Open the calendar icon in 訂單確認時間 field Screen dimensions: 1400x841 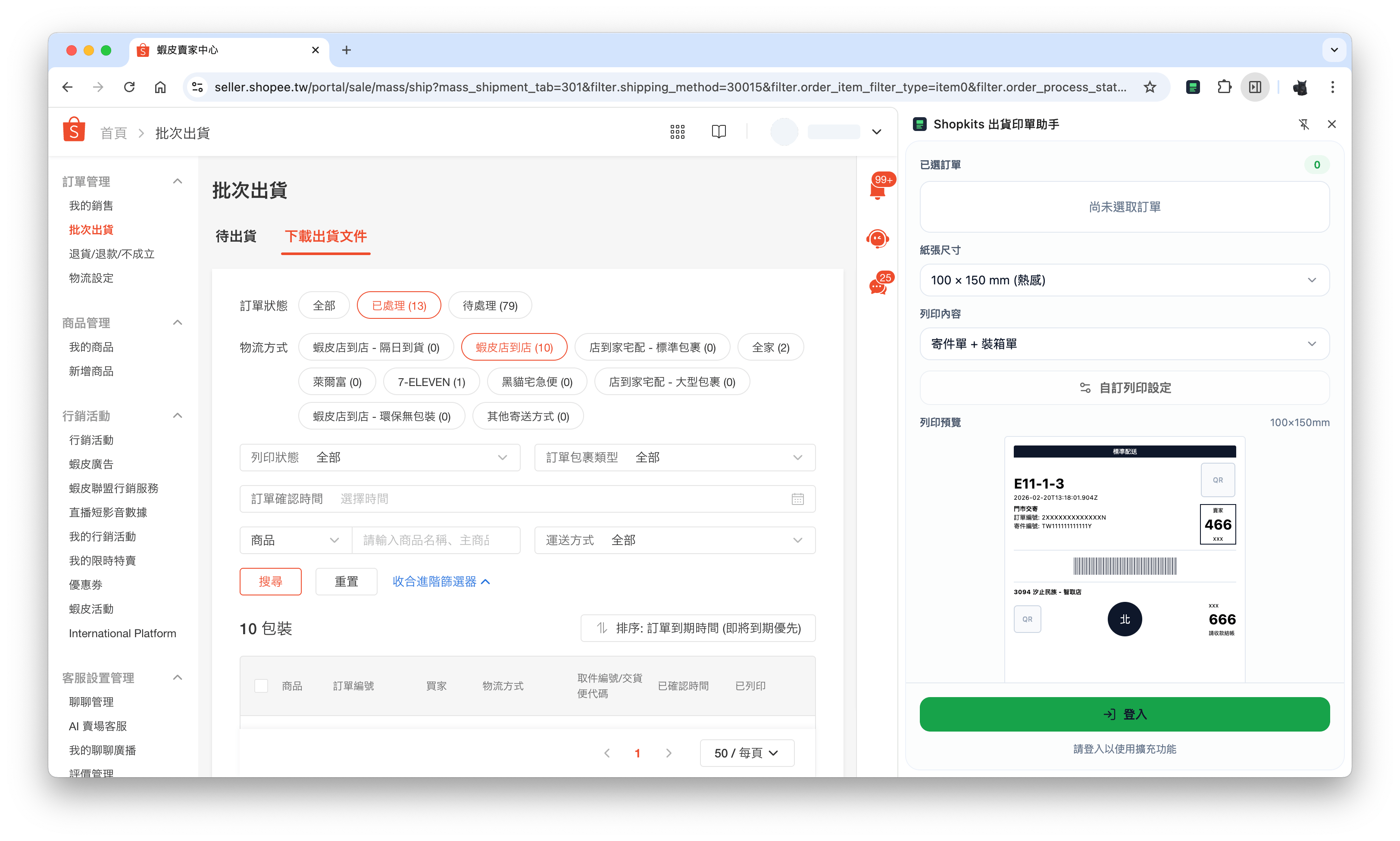tap(797, 499)
